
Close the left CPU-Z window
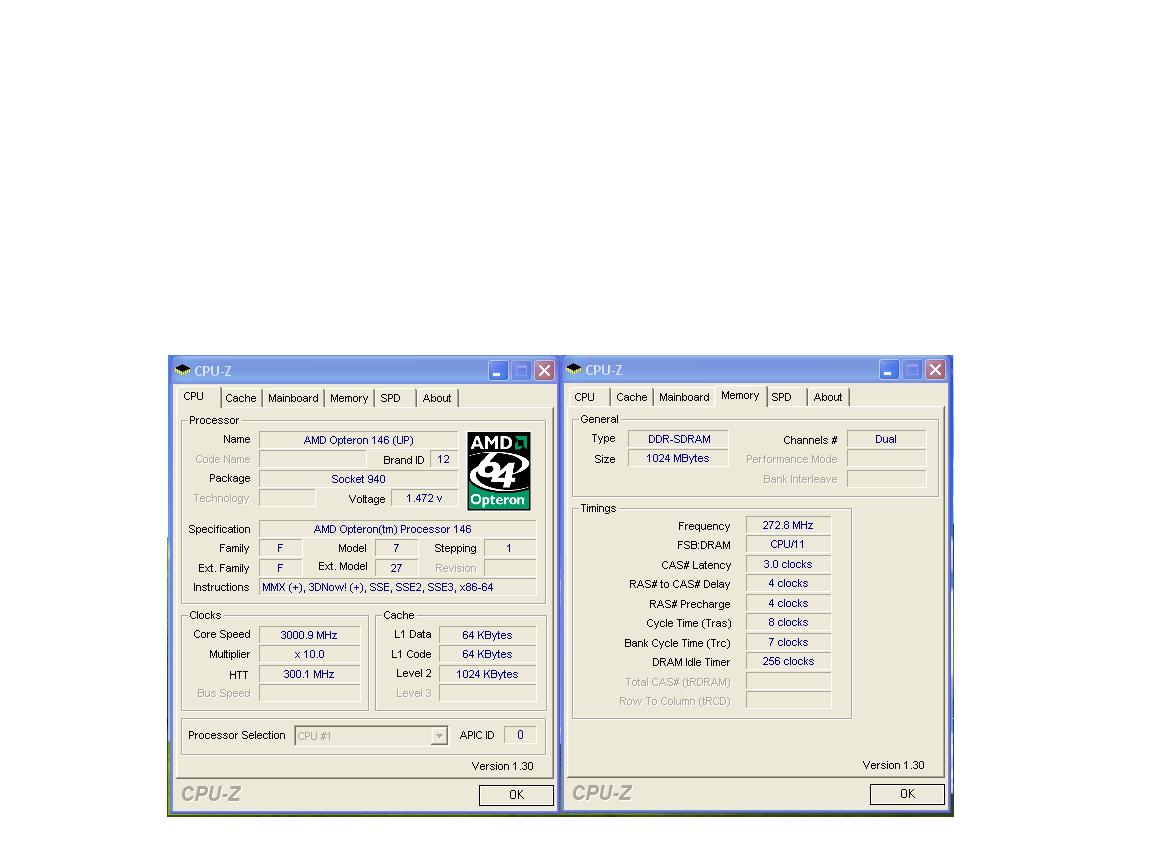coord(544,370)
